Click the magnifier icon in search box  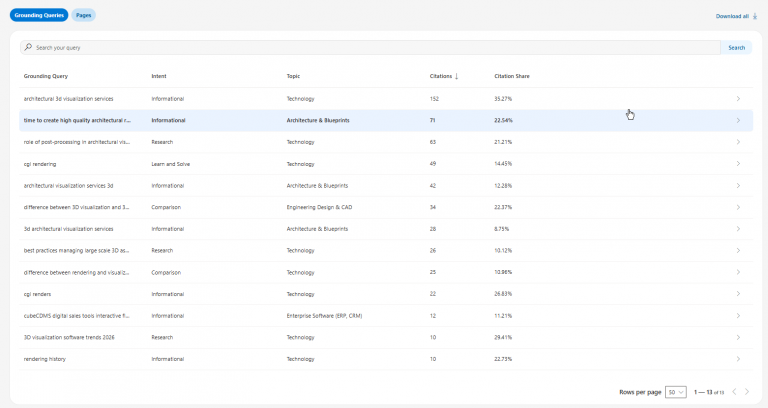pos(28,47)
